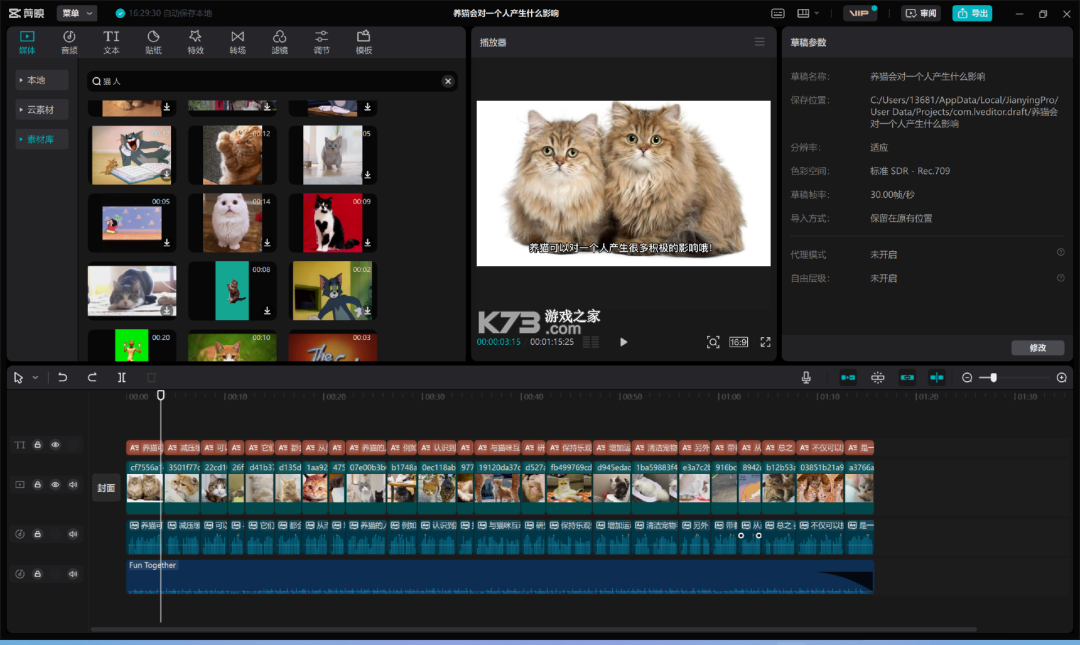Toggle auto snapping on the timeline
The height and width of the screenshot is (645, 1080).
tap(878, 378)
